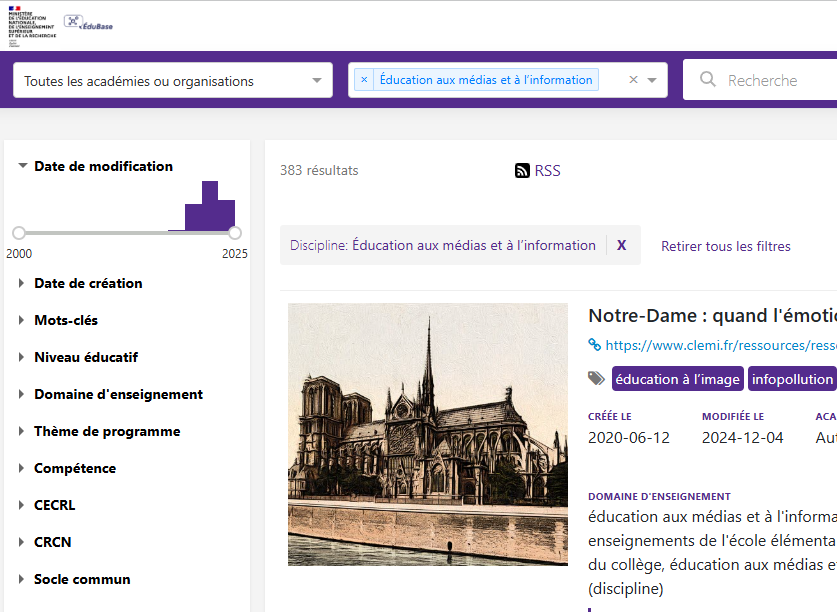Expand the Niveau éducatif filter
Screen dimensions: 837x612
(x=21, y=357)
